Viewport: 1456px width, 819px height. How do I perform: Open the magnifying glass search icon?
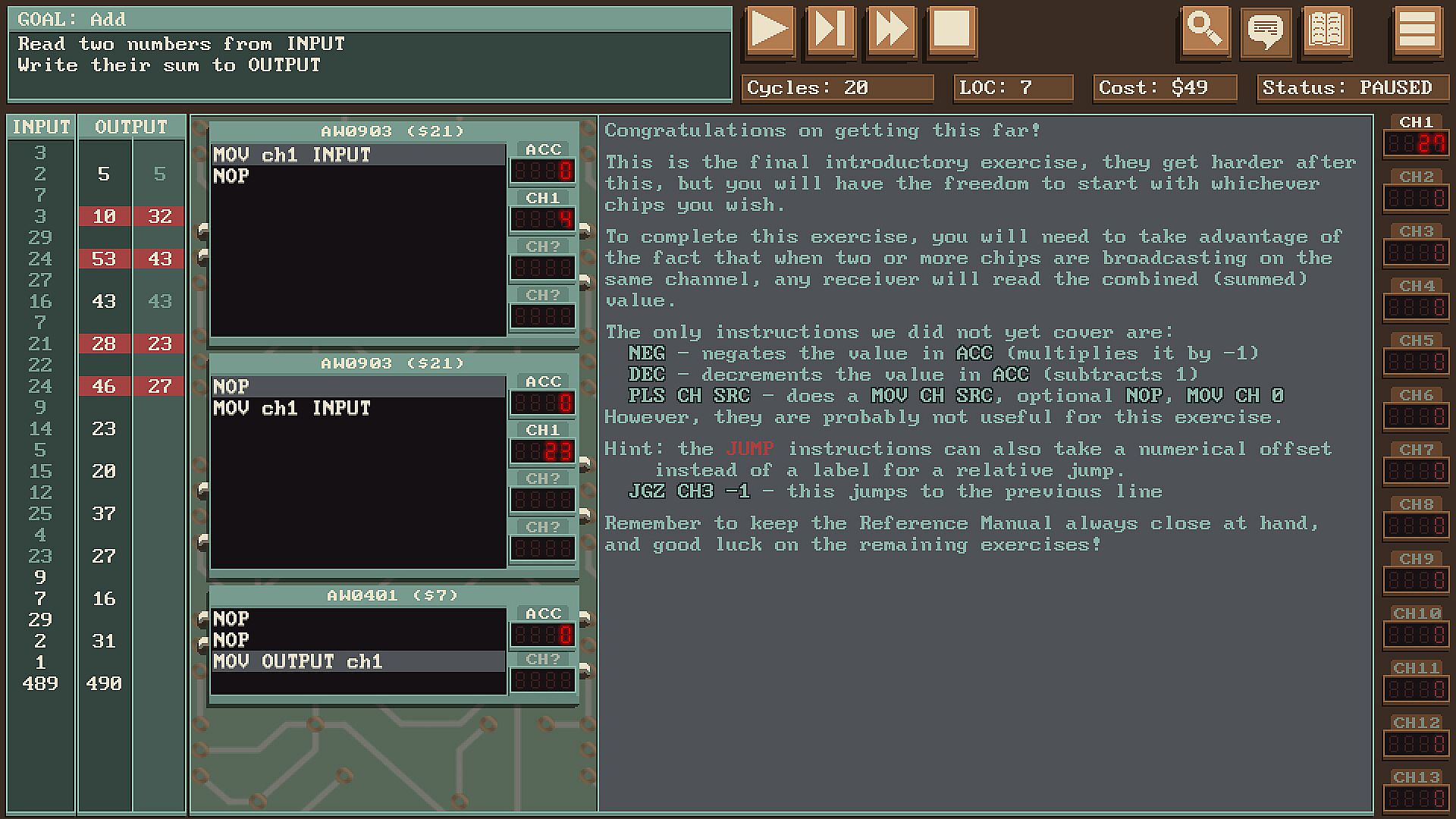(x=1204, y=30)
